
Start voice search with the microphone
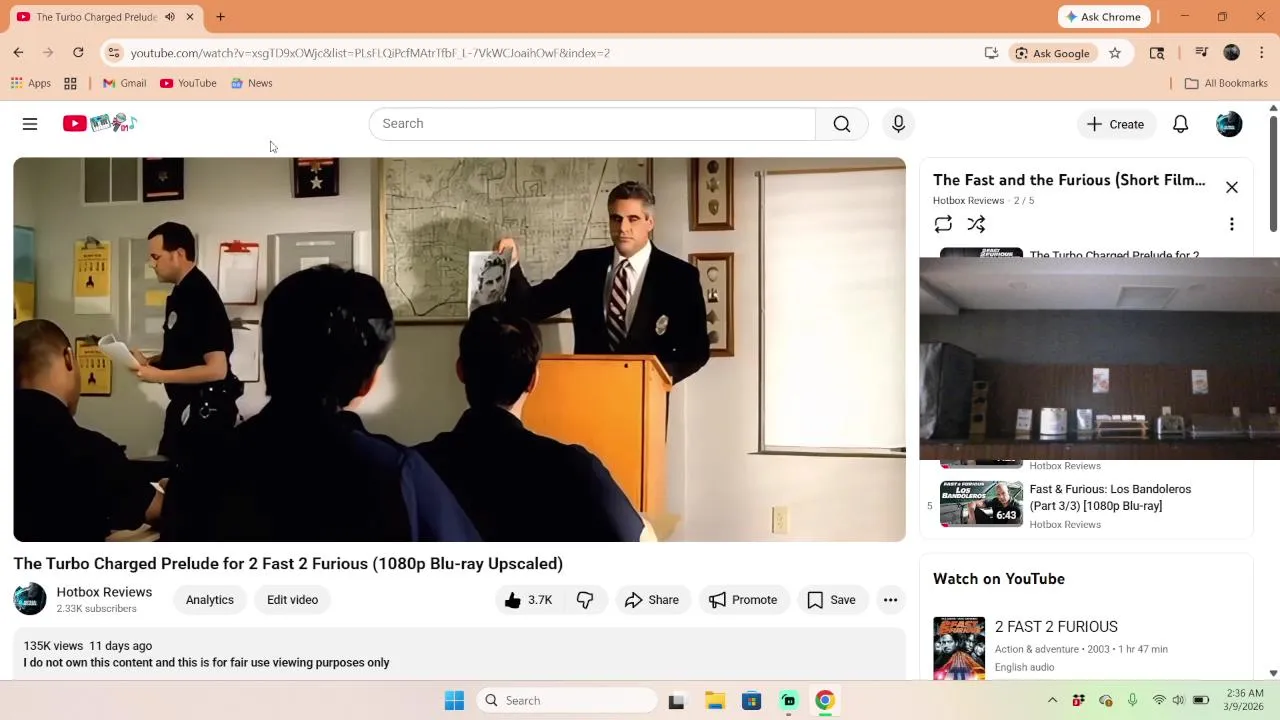click(x=898, y=124)
